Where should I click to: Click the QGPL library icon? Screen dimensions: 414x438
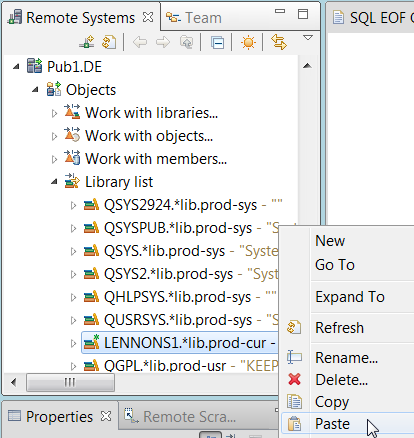coord(91,366)
